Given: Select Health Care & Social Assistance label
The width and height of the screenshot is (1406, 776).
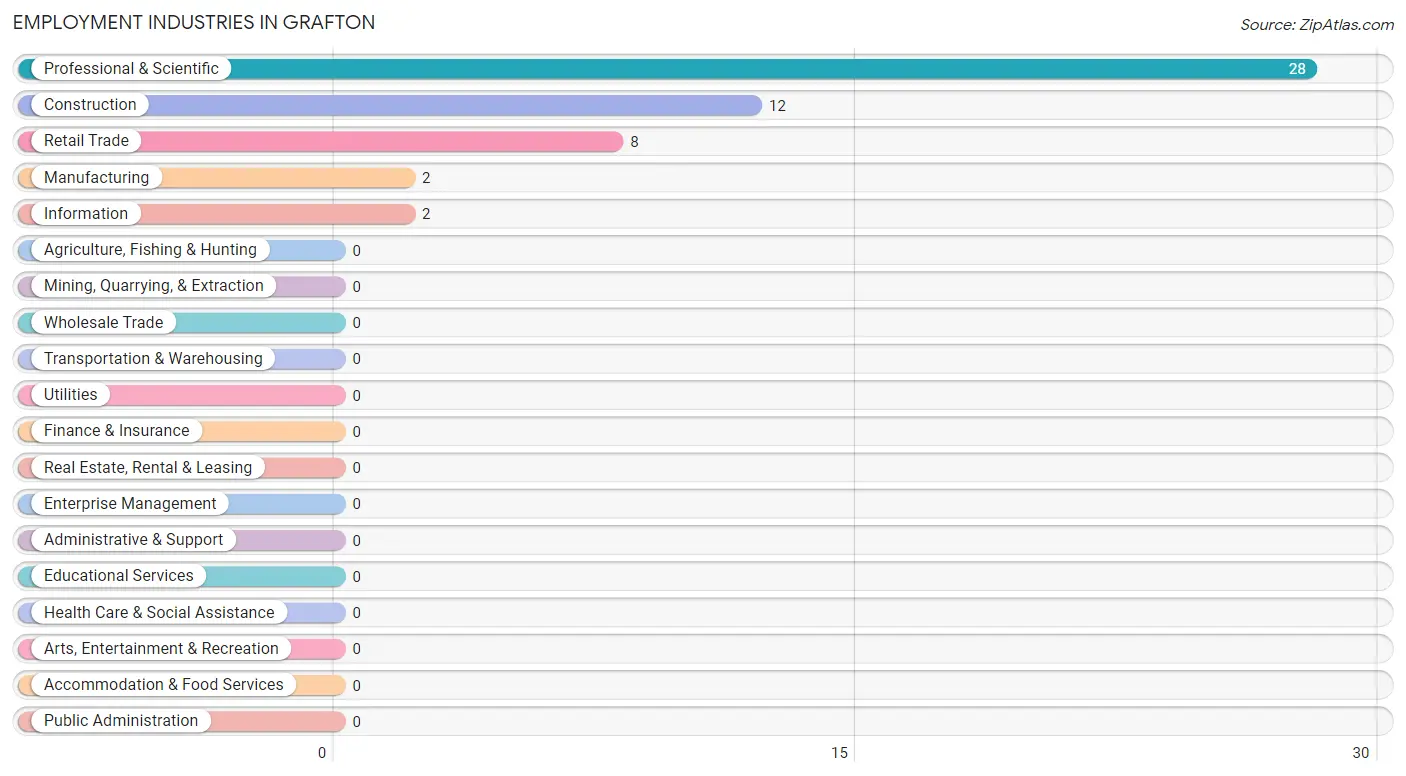Looking at the screenshot, I should point(159,613).
